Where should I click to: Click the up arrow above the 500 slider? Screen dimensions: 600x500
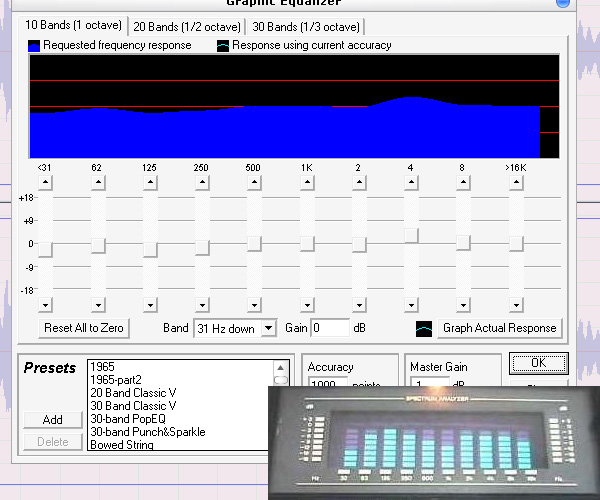pyautogui.click(x=254, y=182)
